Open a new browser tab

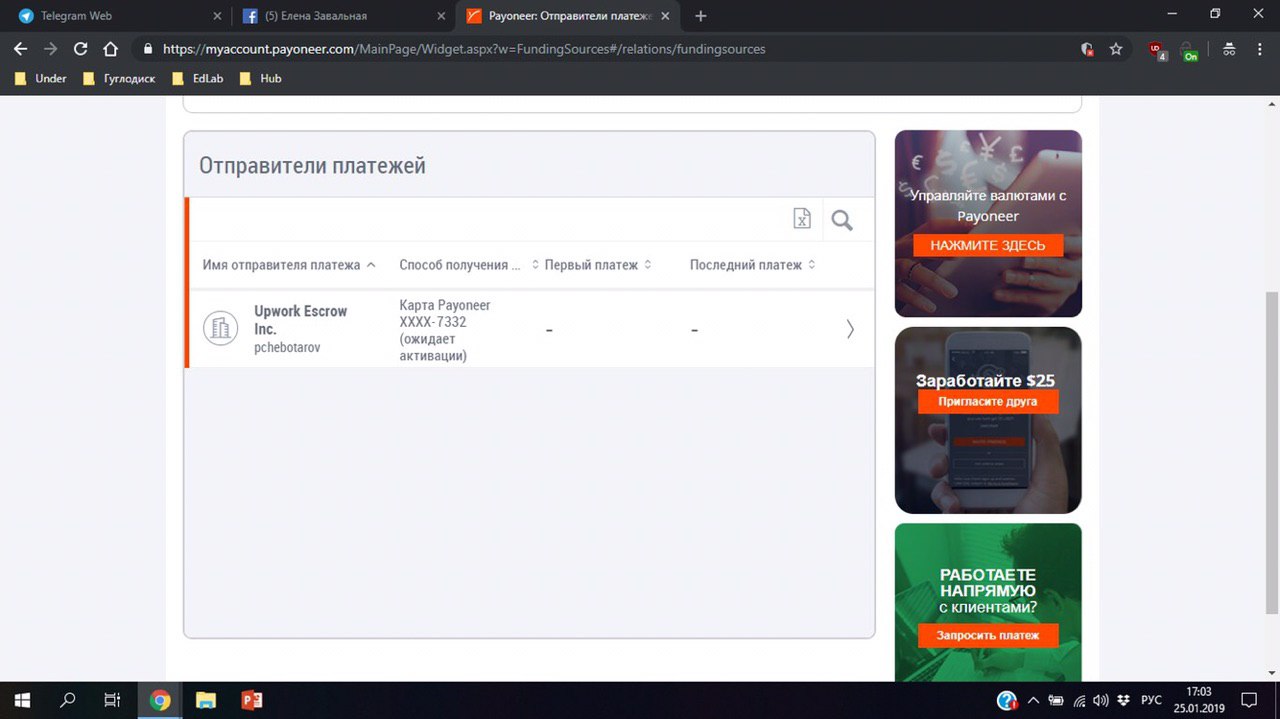coord(701,16)
